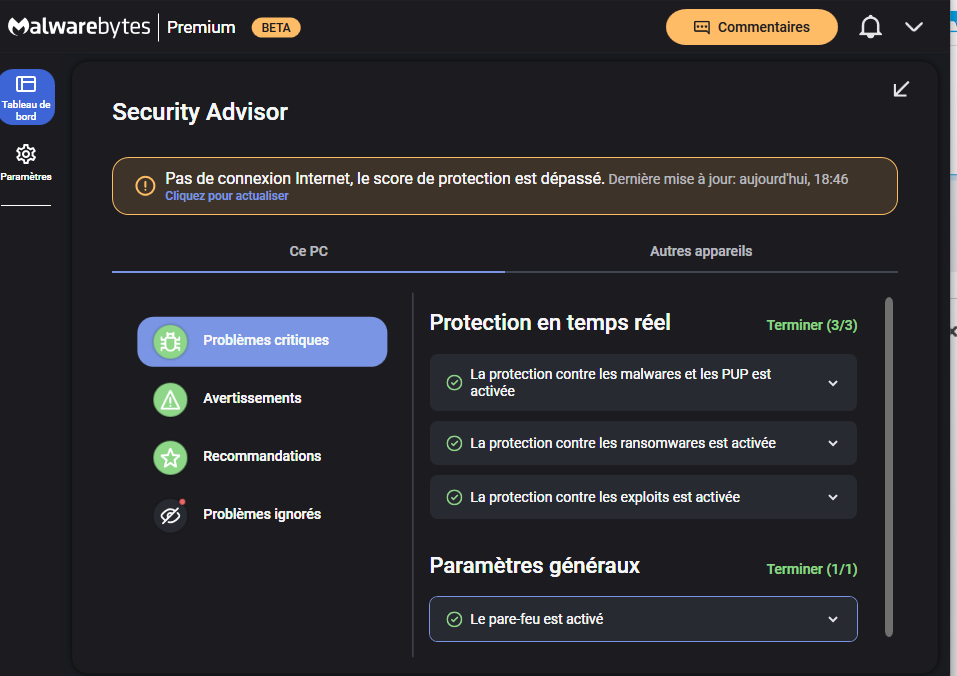Click the crossed-eye icon for Problèmes ignorés
The height and width of the screenshot is (676, 957).
[170, 516]
